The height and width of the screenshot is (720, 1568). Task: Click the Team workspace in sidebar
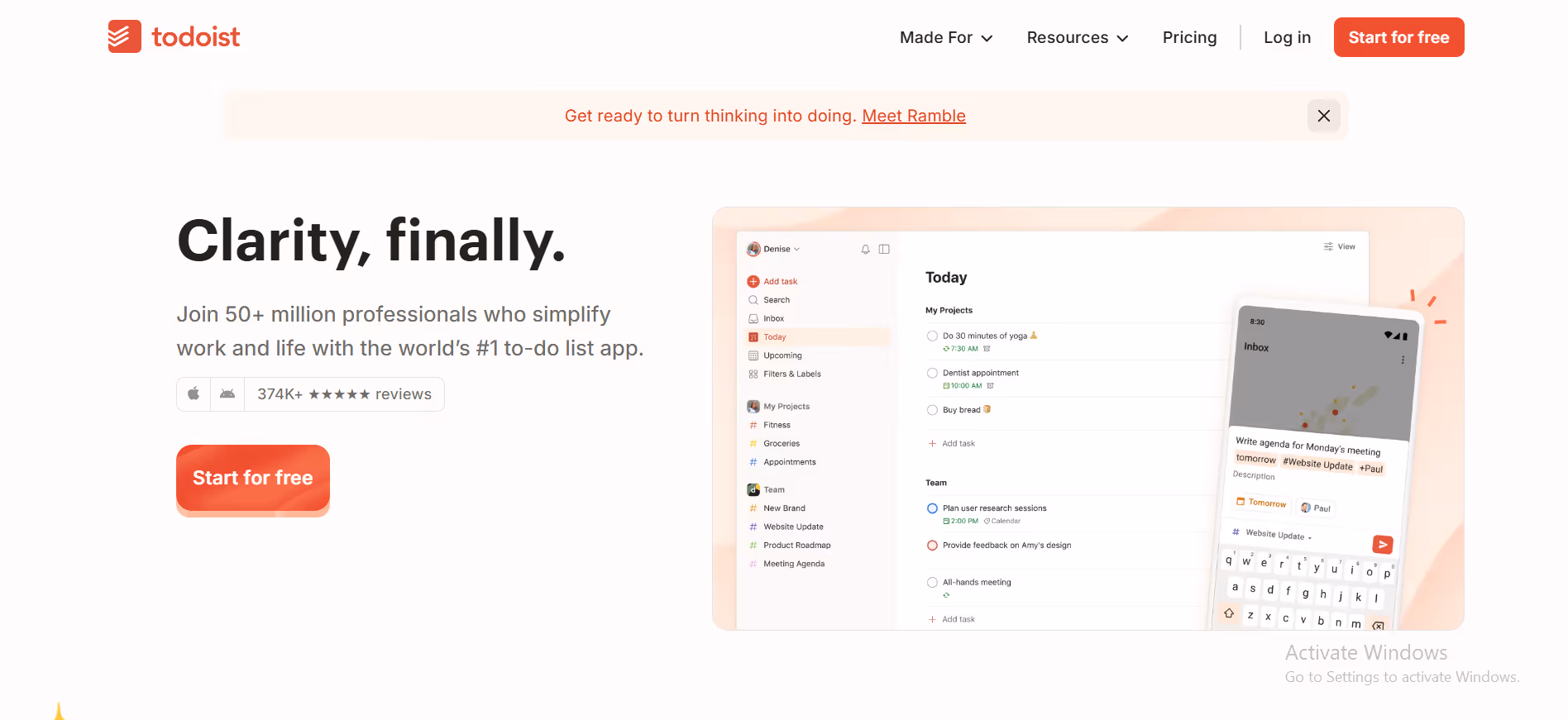coord(773,489)
